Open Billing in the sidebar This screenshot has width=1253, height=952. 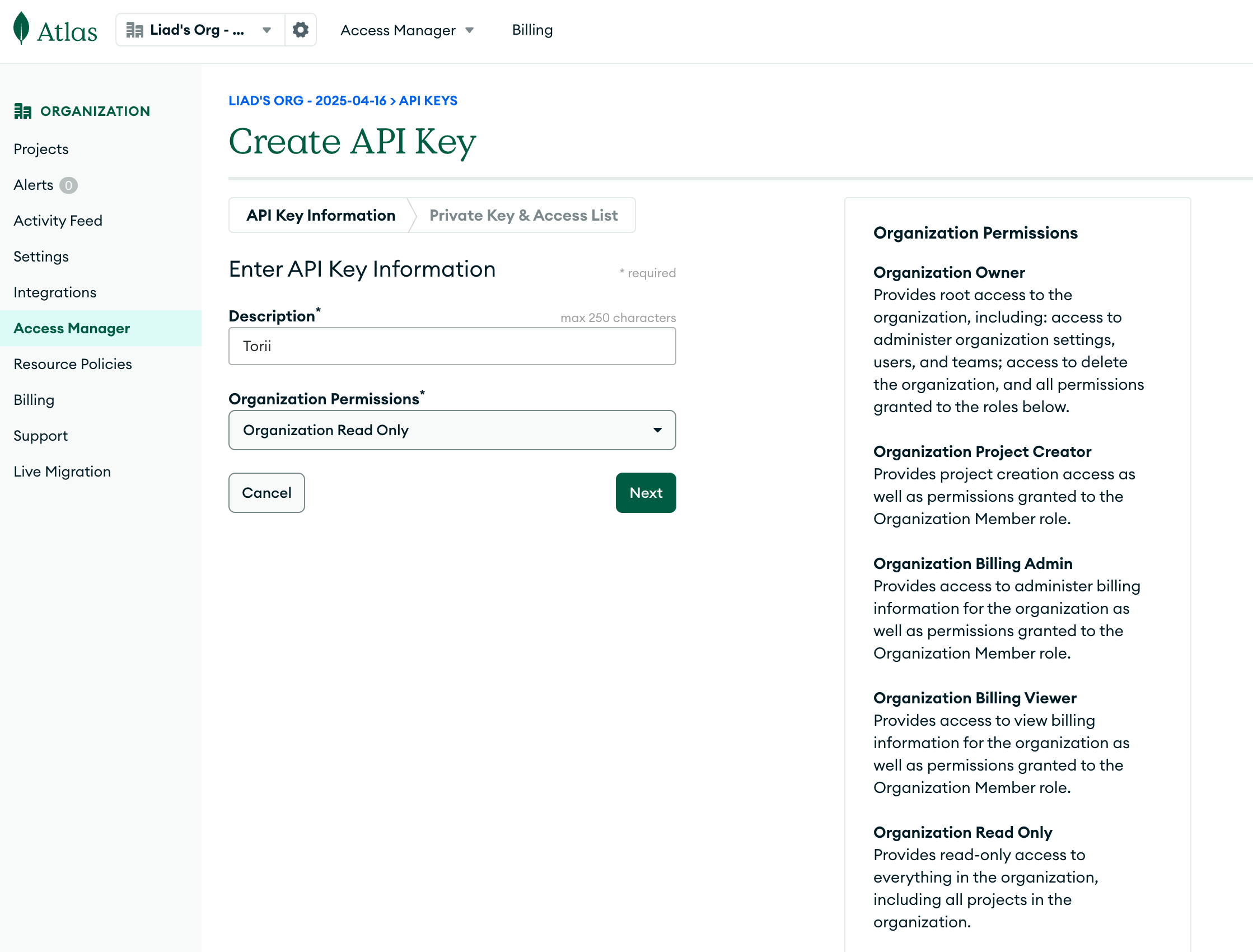tap(34, 400)
